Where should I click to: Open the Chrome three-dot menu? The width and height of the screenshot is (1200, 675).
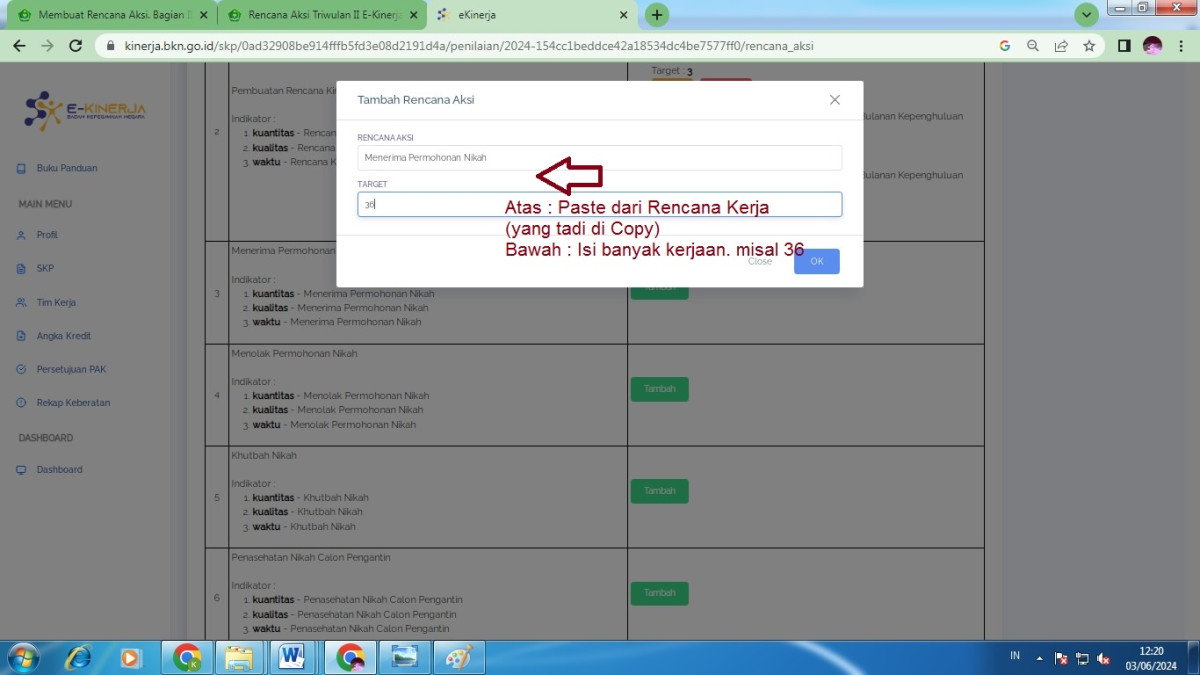(1180, 46)
